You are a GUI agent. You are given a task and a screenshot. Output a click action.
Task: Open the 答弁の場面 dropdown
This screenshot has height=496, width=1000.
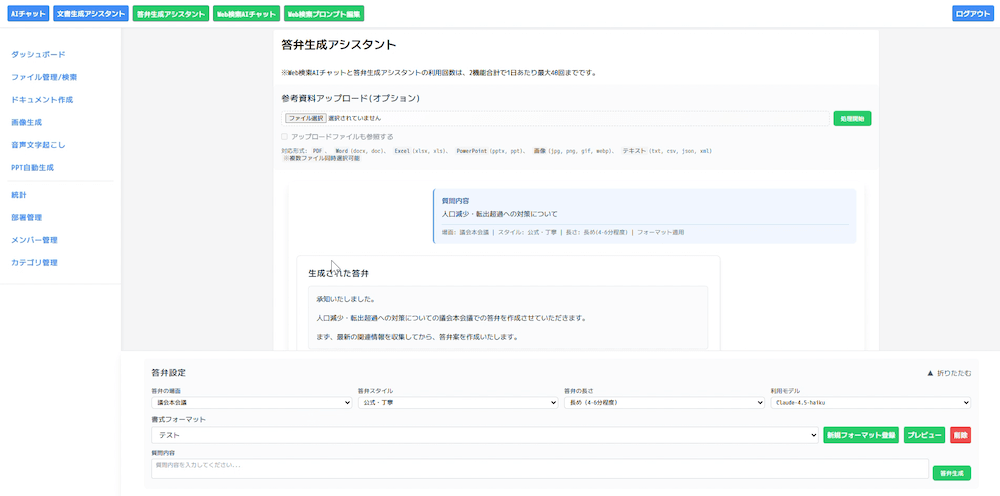click(x=251, y=402)
